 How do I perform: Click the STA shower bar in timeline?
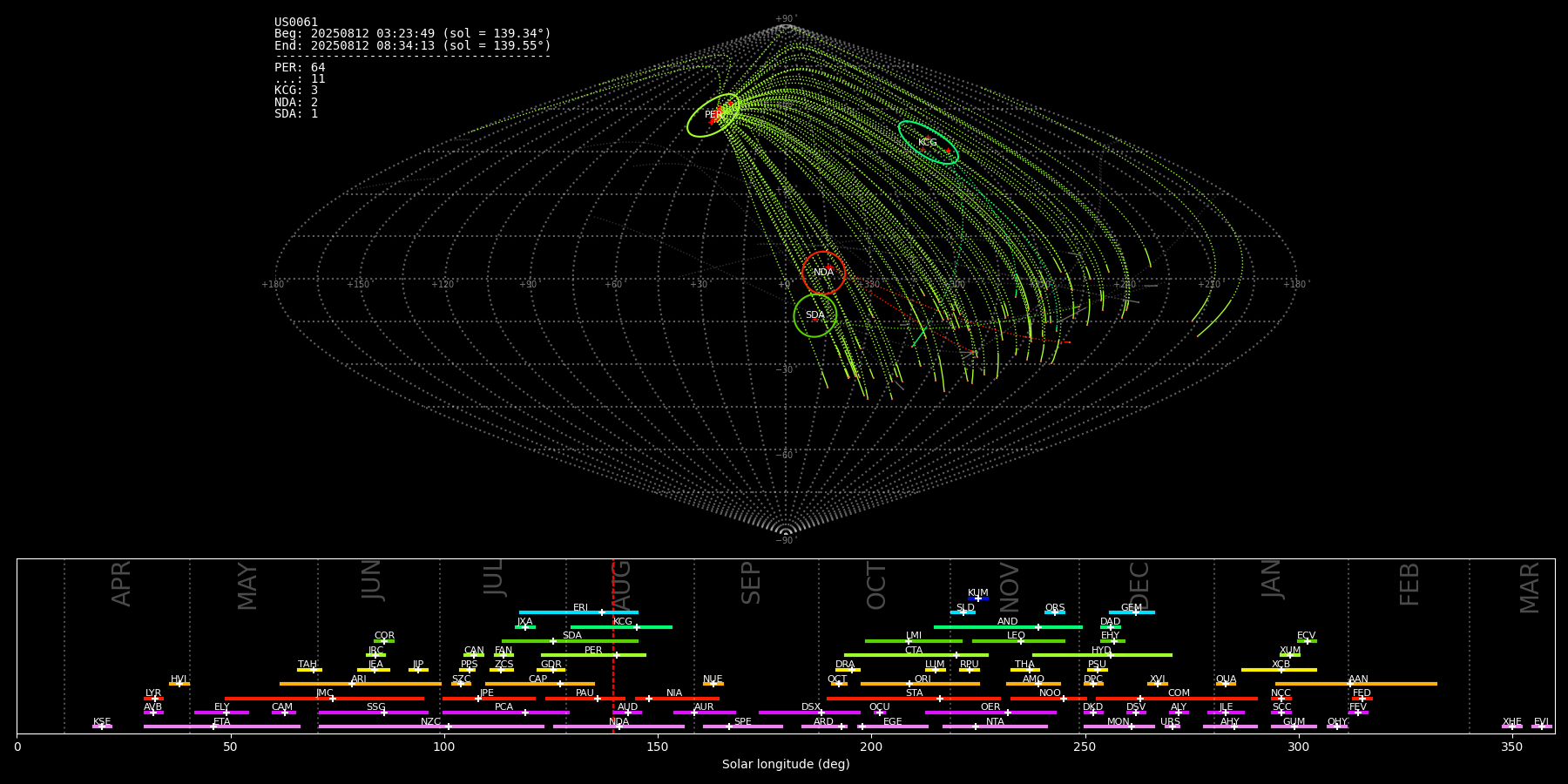pos(914,699)
